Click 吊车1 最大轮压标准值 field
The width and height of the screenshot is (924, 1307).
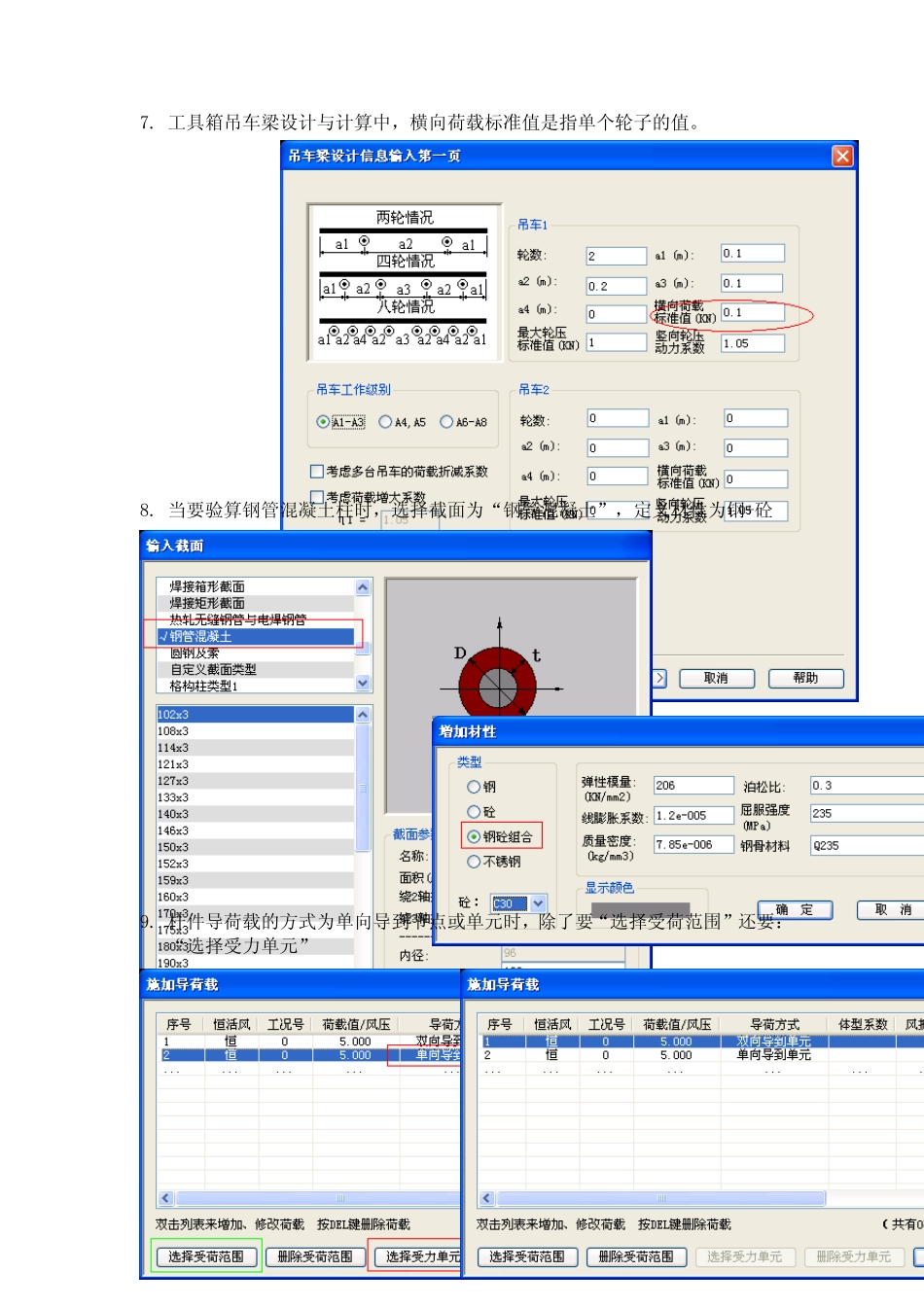pyautogui.click(x=617, y=342)
